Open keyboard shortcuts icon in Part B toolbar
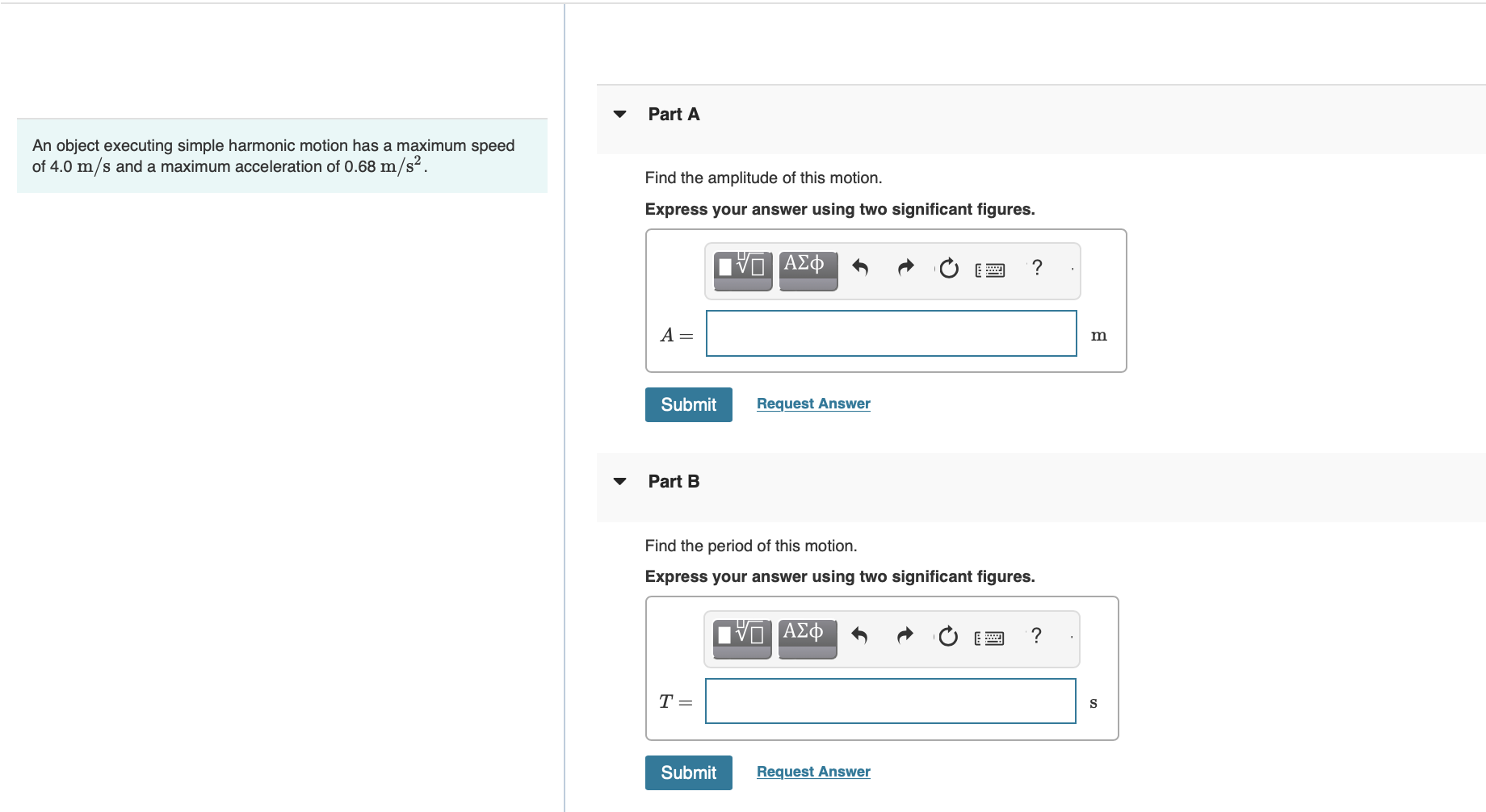This screenshot has height=812, width=1486. (989, 638)
